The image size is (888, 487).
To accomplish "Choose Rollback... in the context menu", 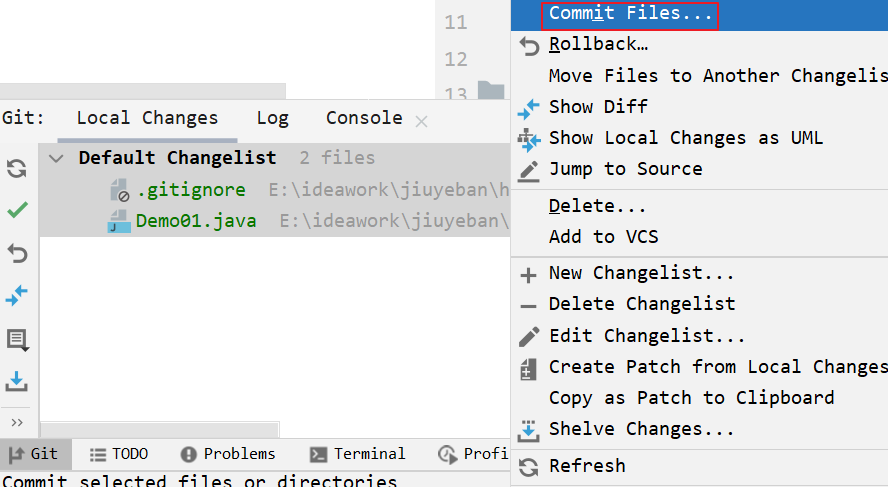I will click(598, 45).
